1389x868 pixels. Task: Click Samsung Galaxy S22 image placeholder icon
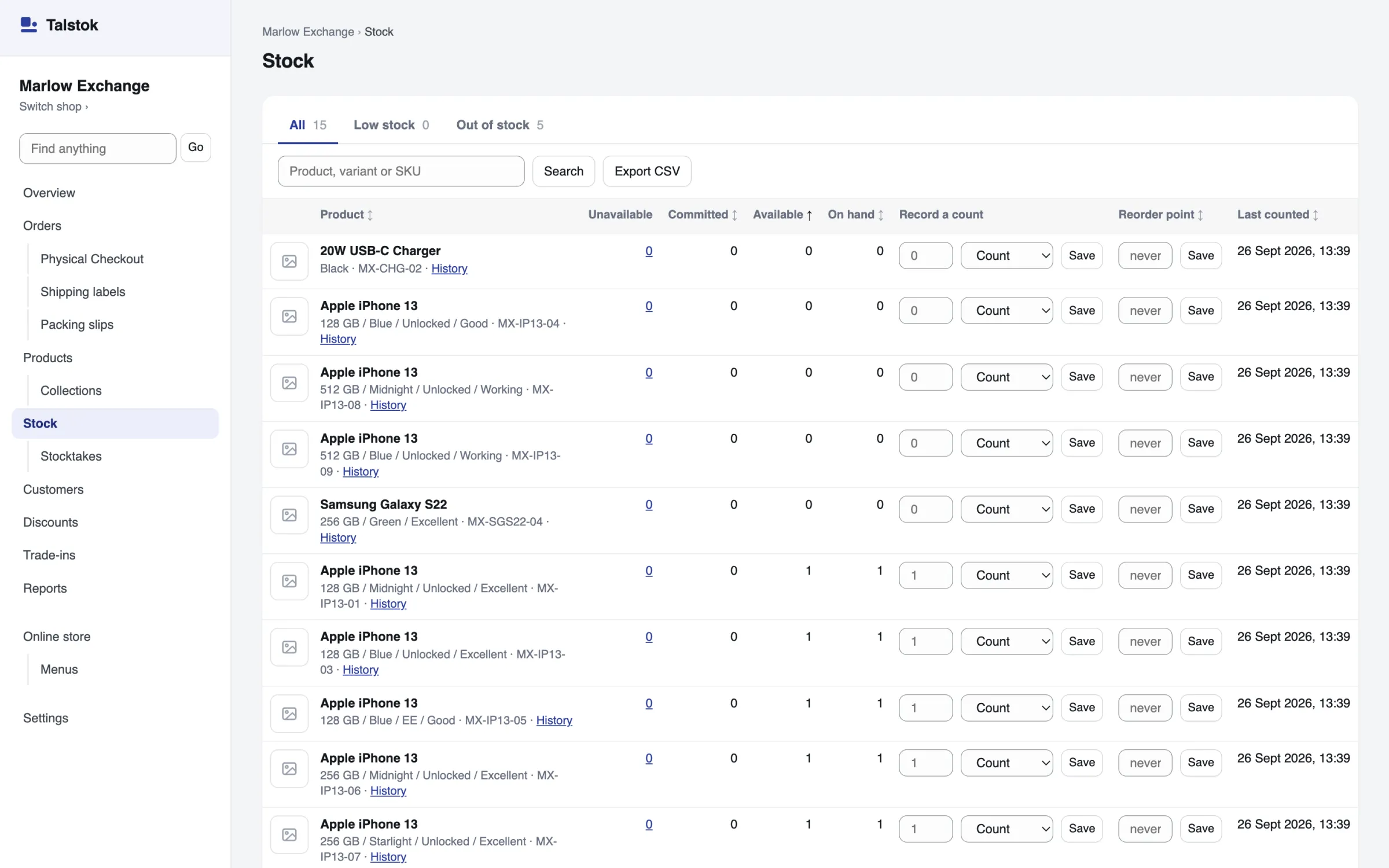click(289, 515)
